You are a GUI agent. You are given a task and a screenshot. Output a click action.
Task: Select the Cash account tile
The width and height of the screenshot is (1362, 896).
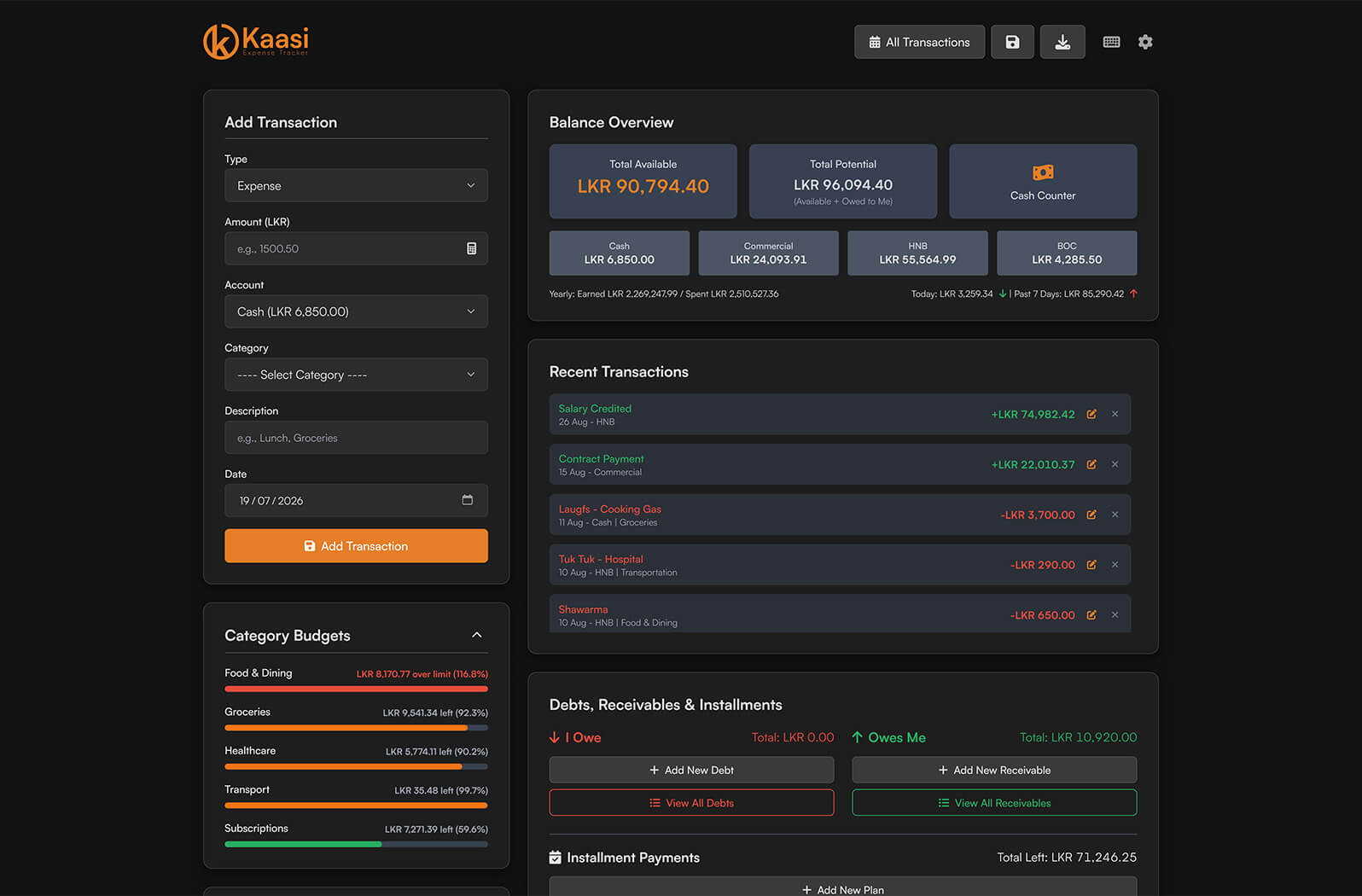[x=619, y=253]
